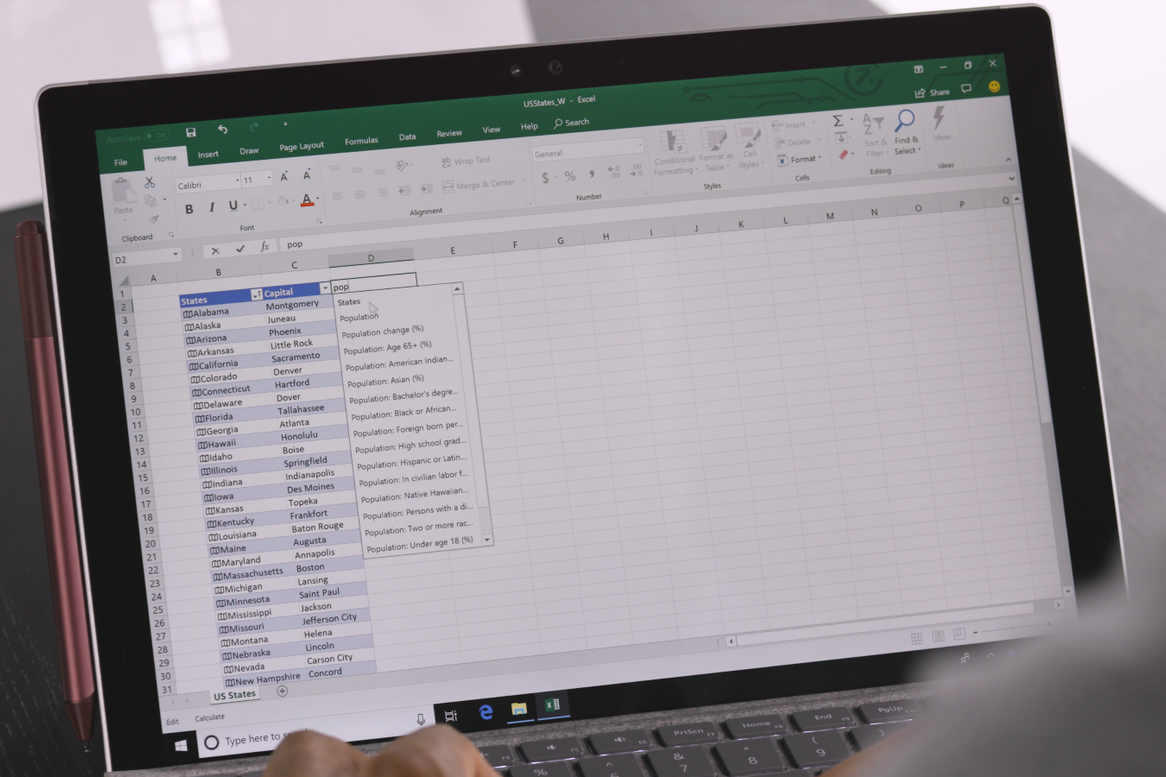The image size is (1166, 777).
Task: Switch to the Insert tab
Action: (x=208, y=154)
